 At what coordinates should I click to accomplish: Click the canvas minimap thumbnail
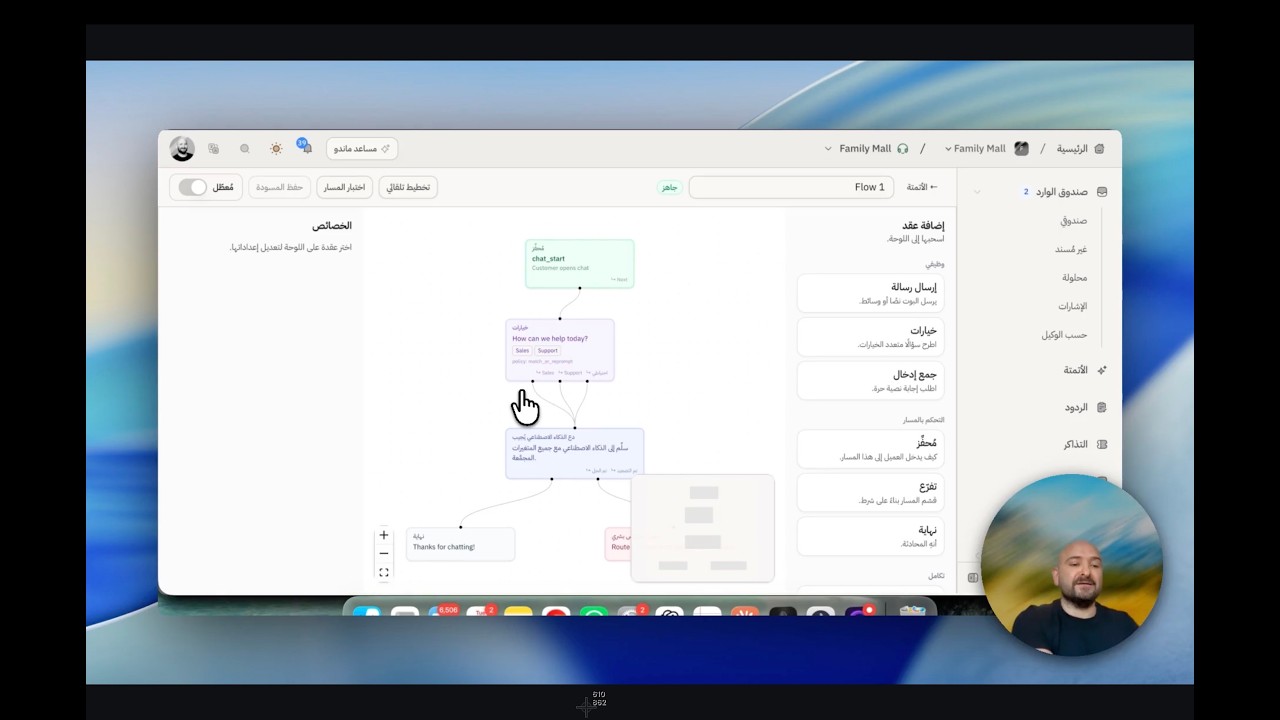[702, 528]
